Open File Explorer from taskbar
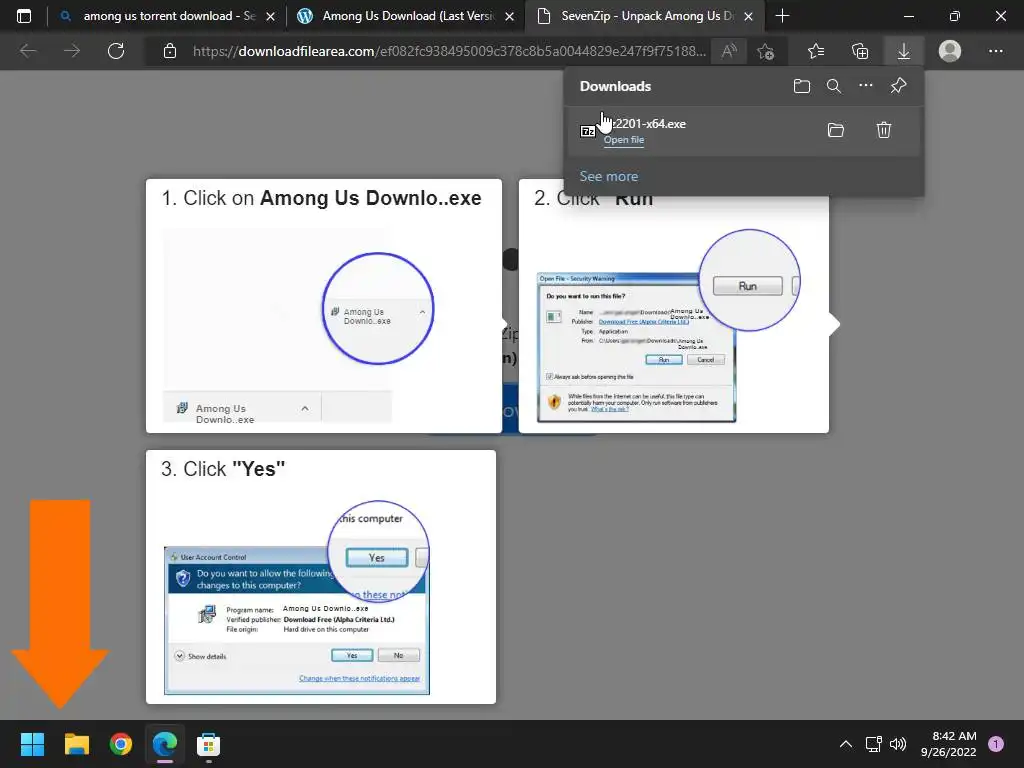Viewport: 1024px width, 768px height. [76, 744]
